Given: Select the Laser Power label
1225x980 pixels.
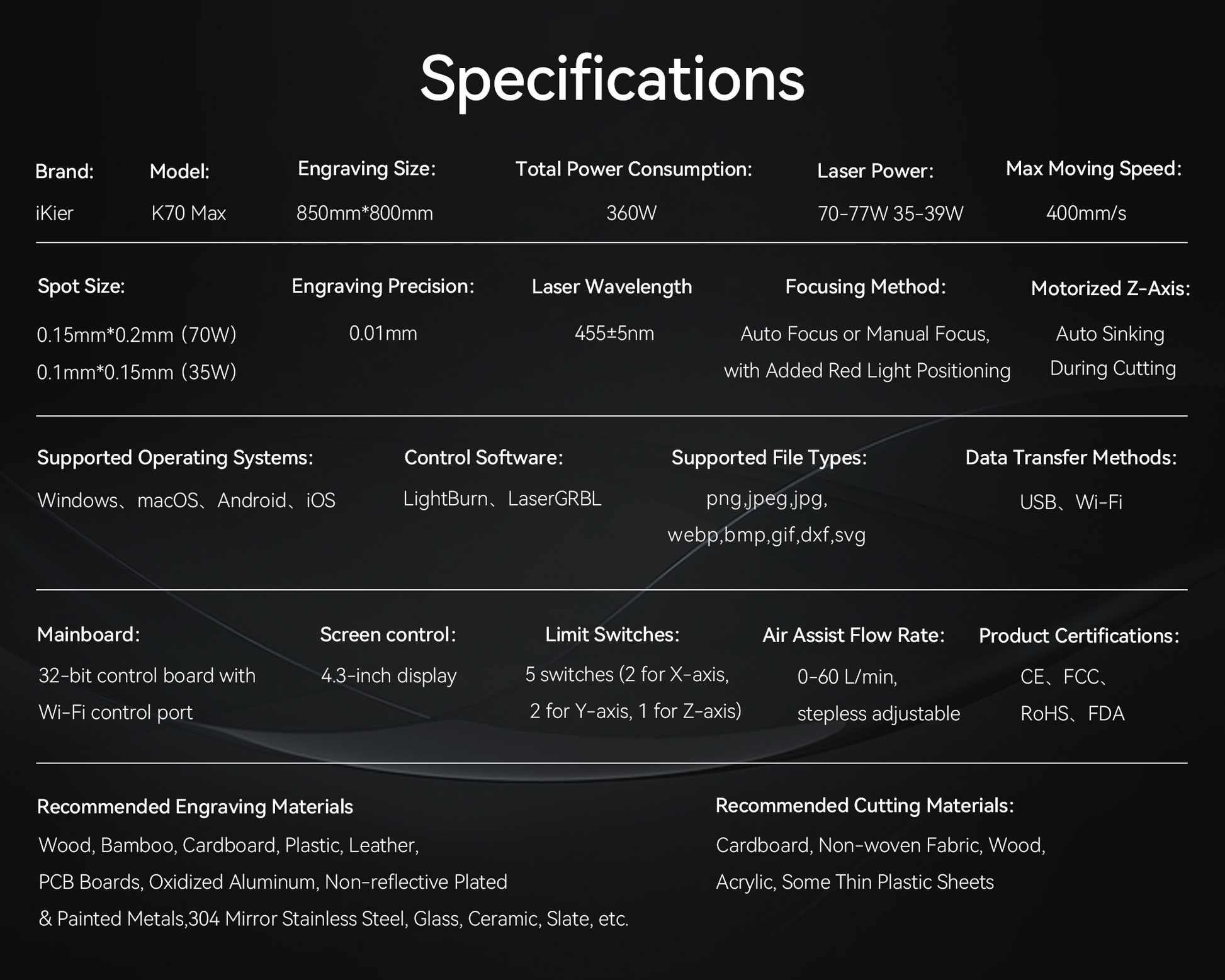Looking at the screenshot, I should click(875, 171).
